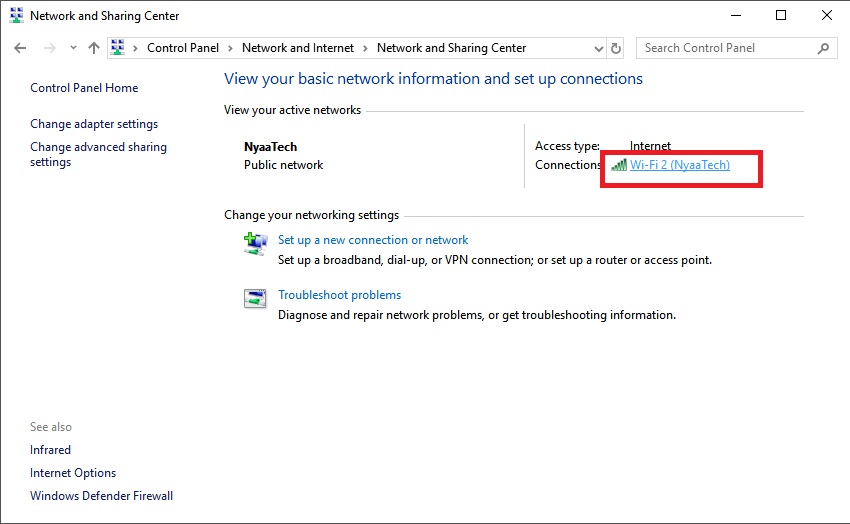Open Change adapter settings
The width and height of the screenshot is (850, 524).
click(x=94, y=124)
